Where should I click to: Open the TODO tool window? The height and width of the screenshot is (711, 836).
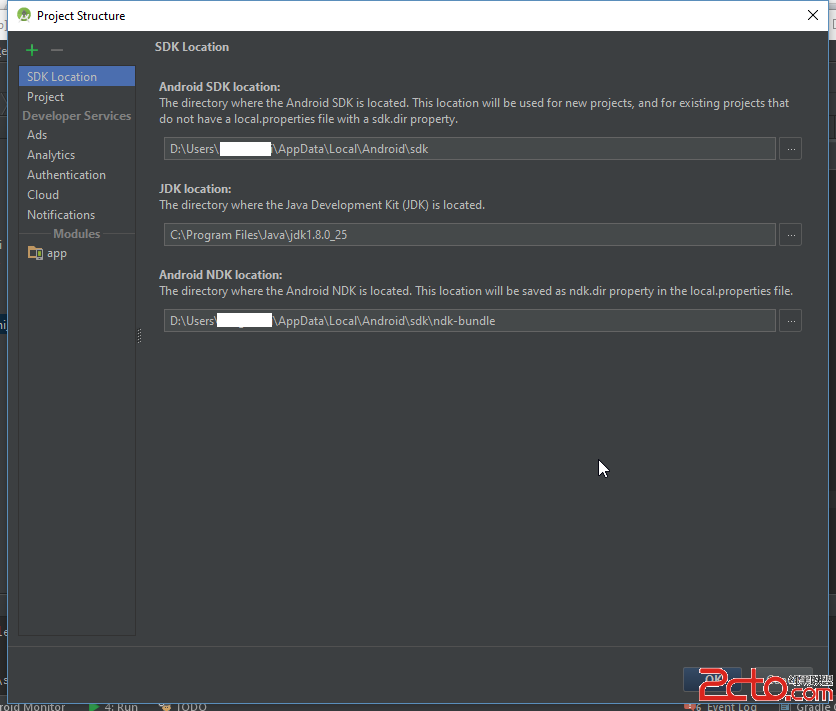[183, 707]
